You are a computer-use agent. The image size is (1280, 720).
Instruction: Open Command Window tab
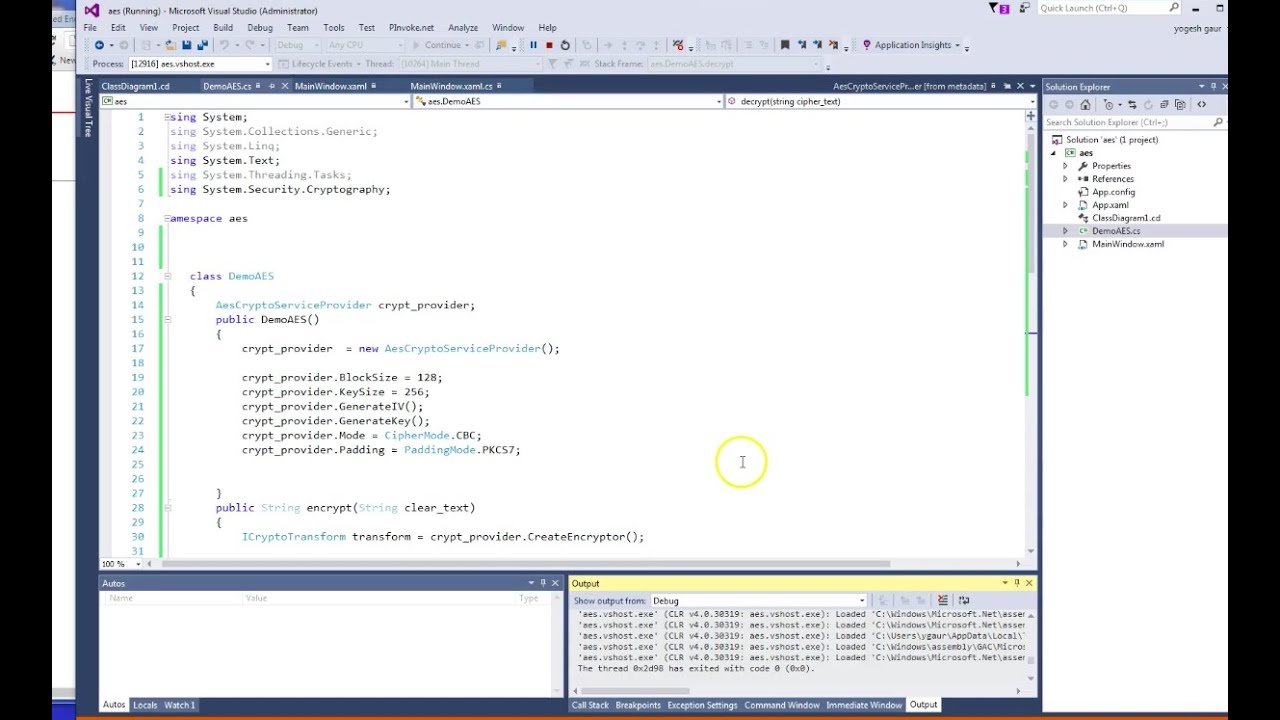[782, 705]
